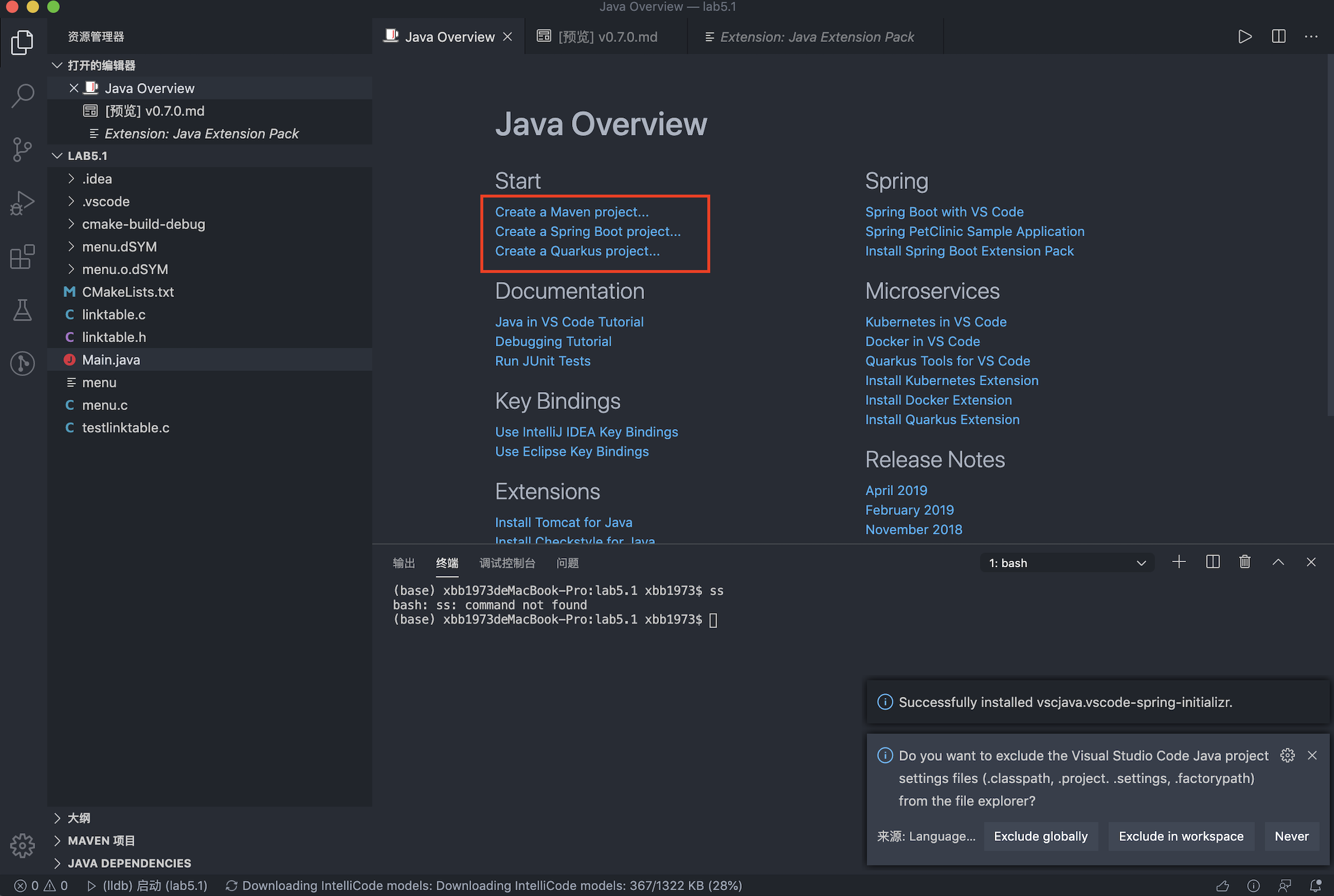The height and width of the screenshot is (896, 1334).
Task: Kill terminal with trash icon
Action: (1245, 562)
